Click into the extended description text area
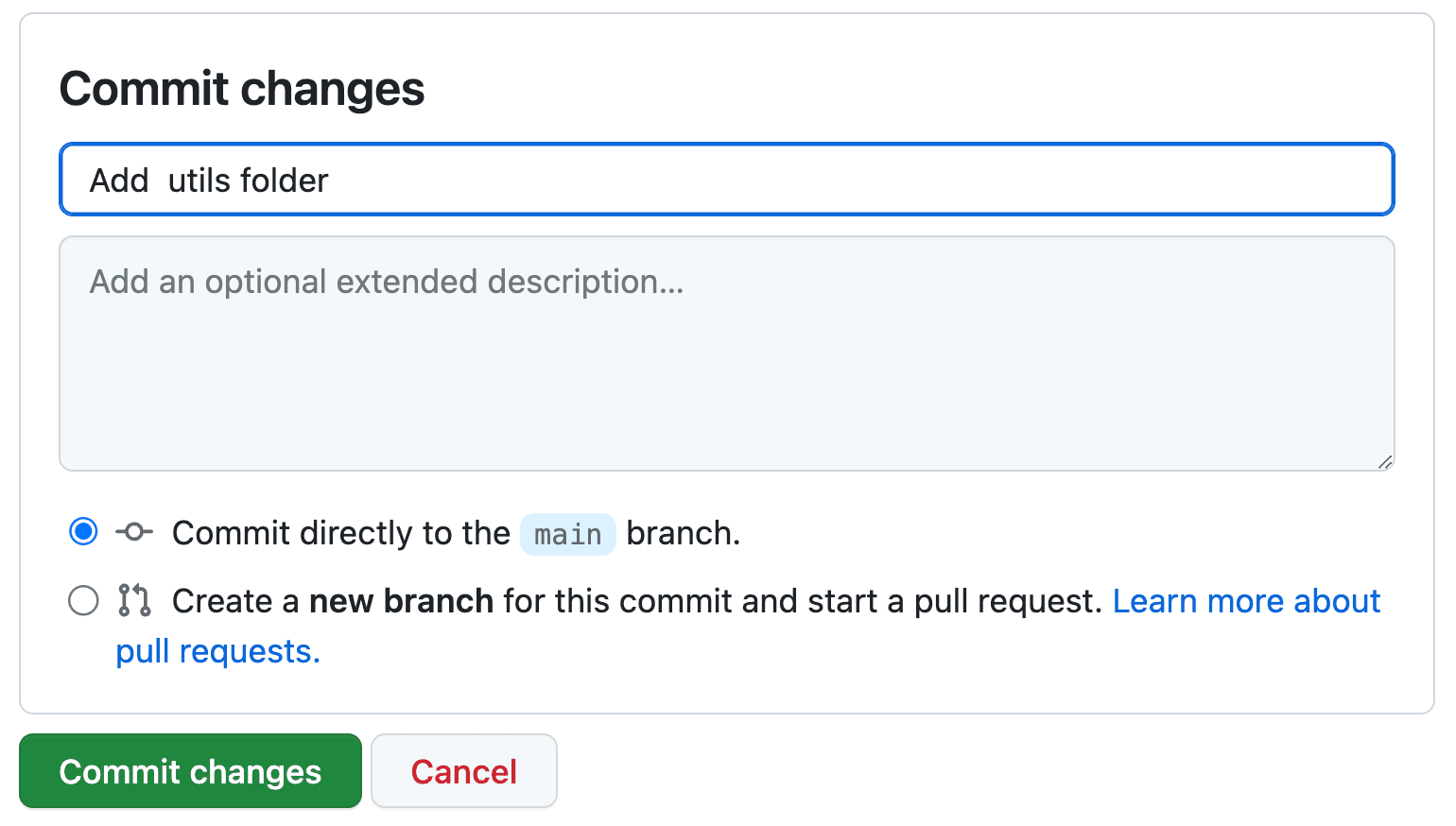This screenshot has height=826, width=1456. click(x=726, y=369)
